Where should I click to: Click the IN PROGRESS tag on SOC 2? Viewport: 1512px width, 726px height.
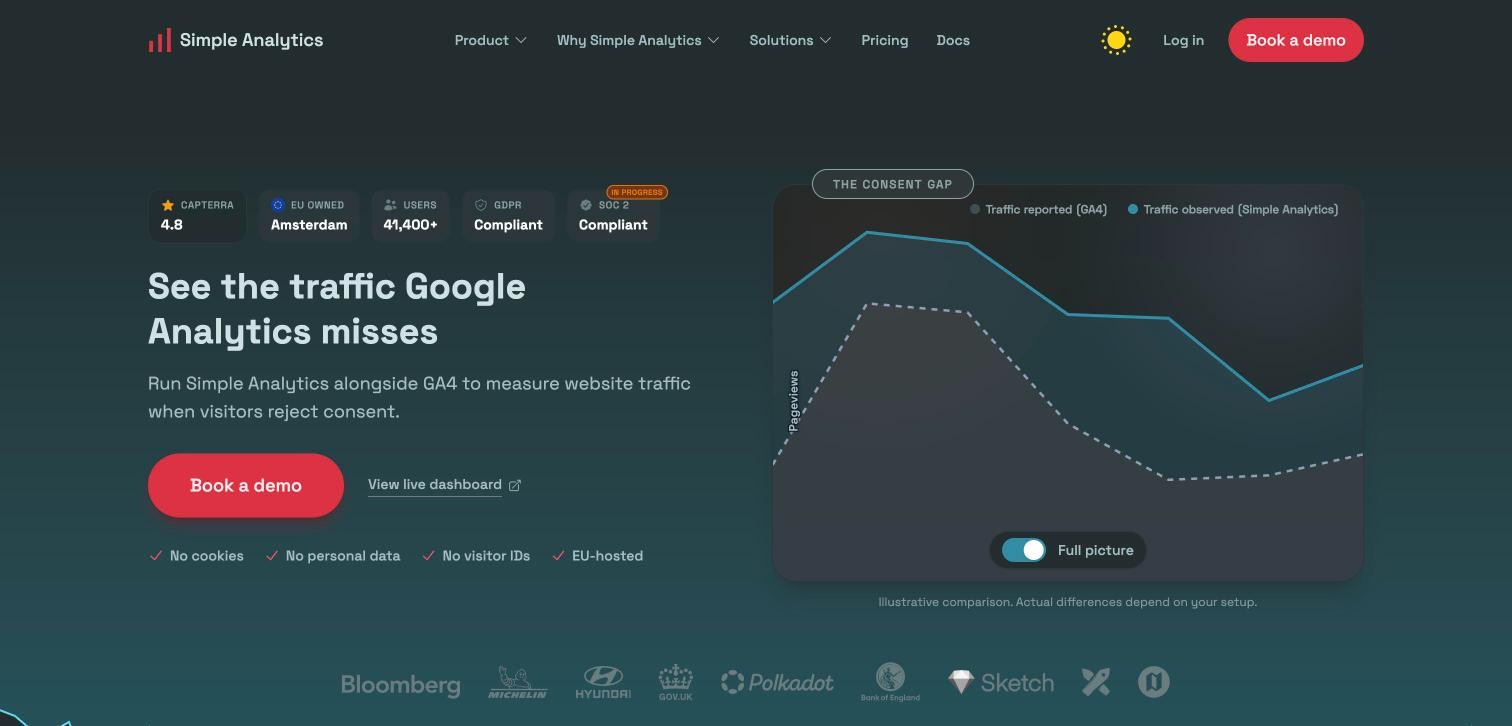[x=637, y=192]
